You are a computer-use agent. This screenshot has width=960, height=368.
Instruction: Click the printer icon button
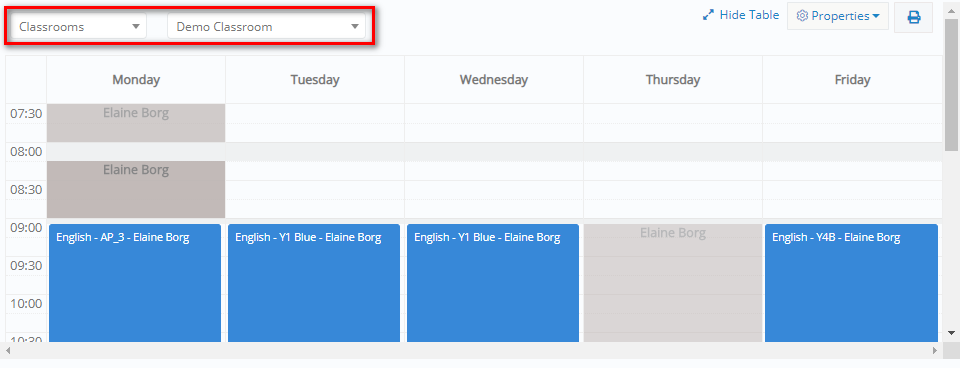point(913,17)
